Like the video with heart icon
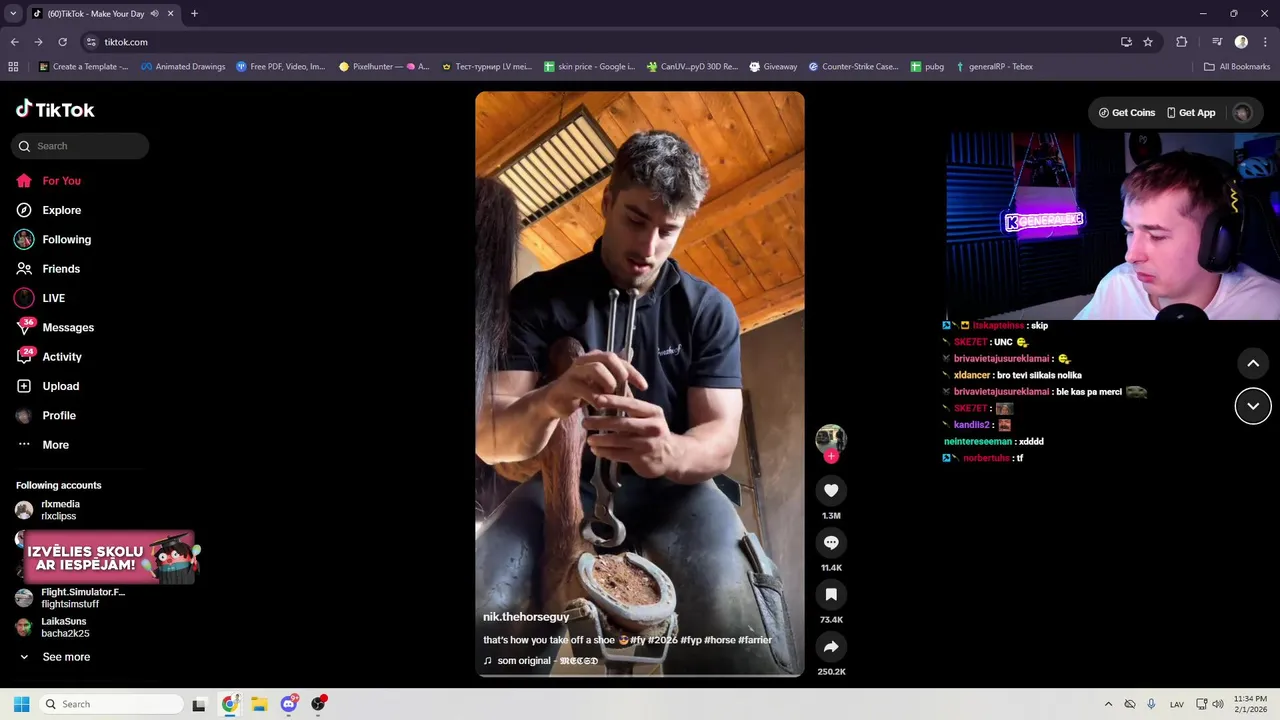This screenshot has height=720, width=1280. pos(831,490)
